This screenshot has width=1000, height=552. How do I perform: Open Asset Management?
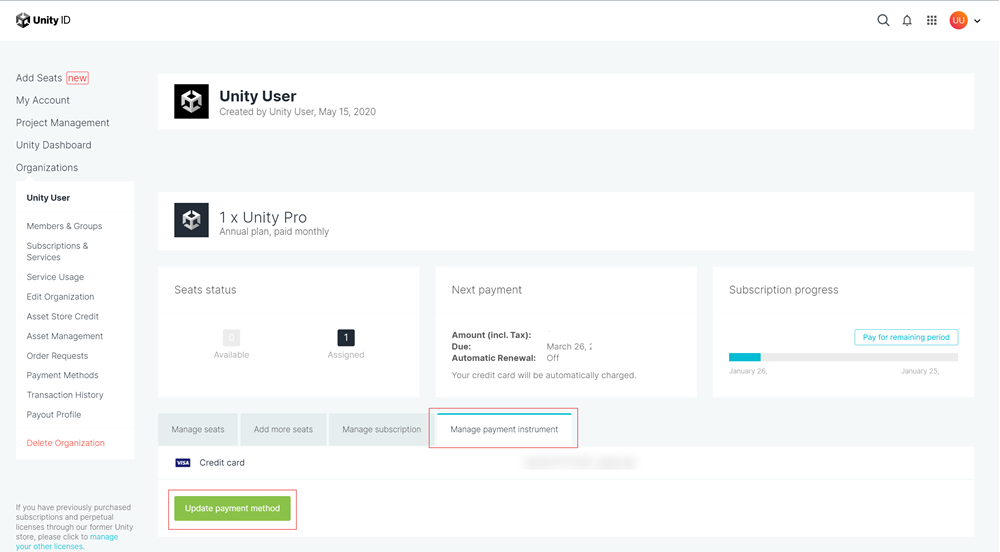tap(64, 336)
